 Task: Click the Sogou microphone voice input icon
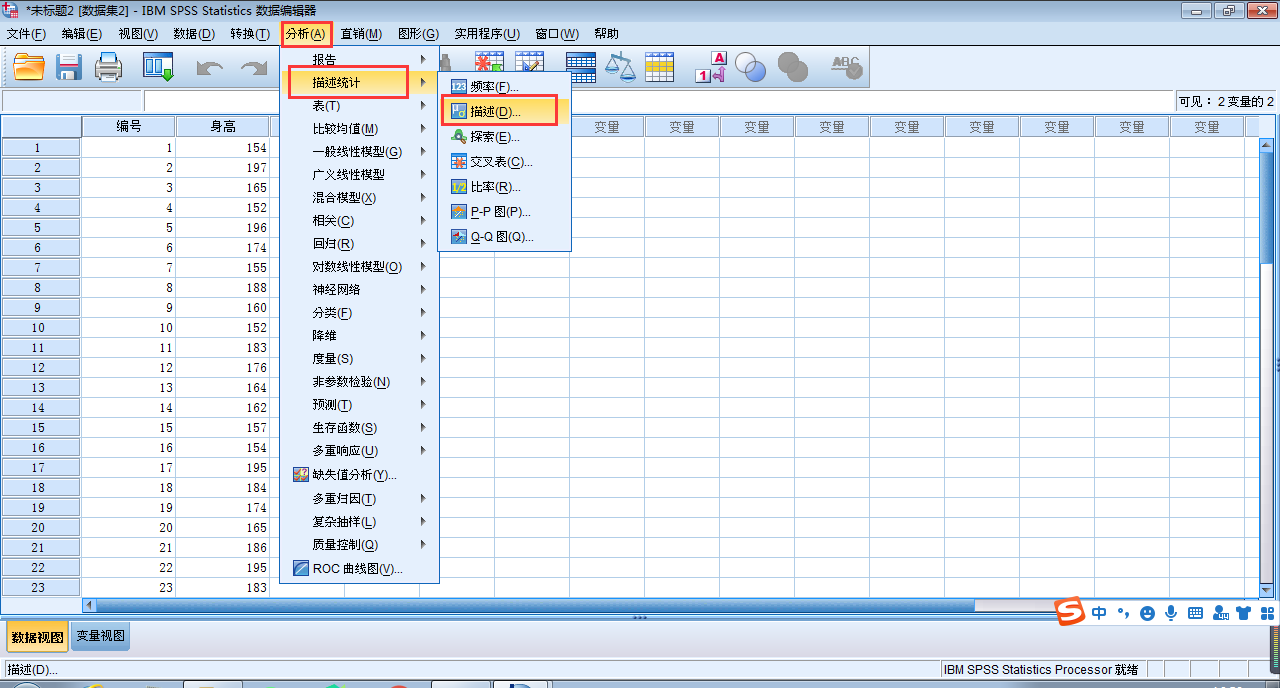[1171, 613]
